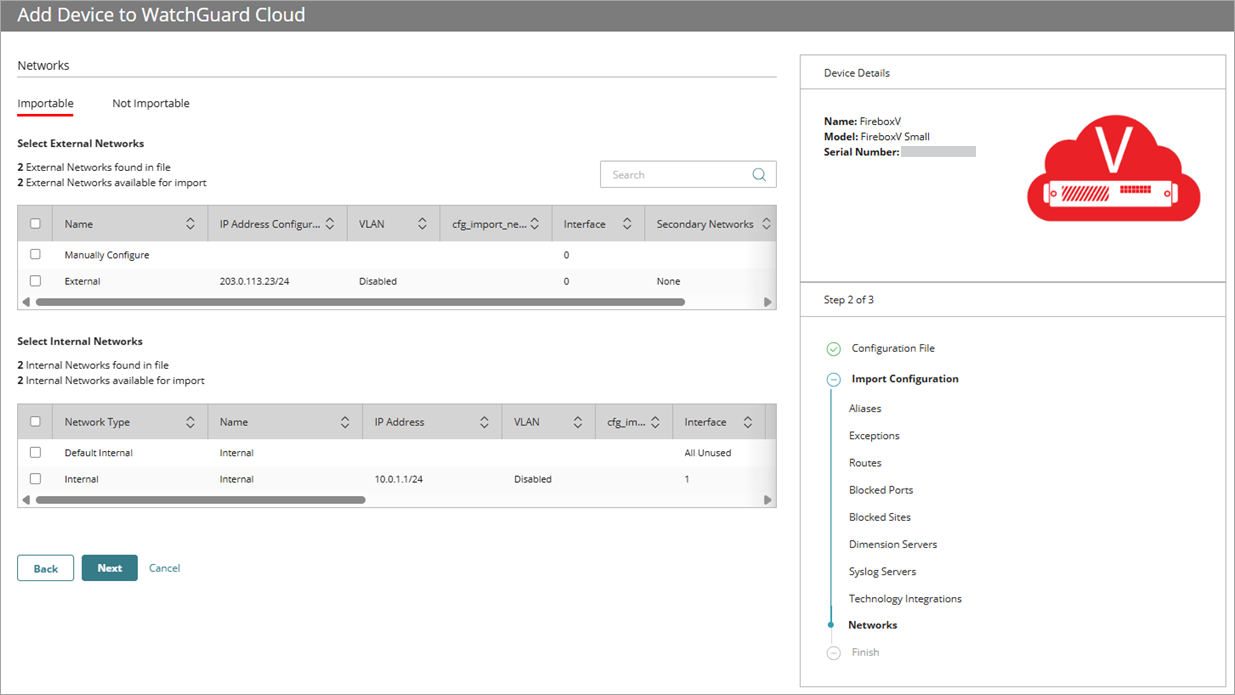Sort internal table by Name column arrows
The image size is (1235, 695).
[x=345, y=422]
